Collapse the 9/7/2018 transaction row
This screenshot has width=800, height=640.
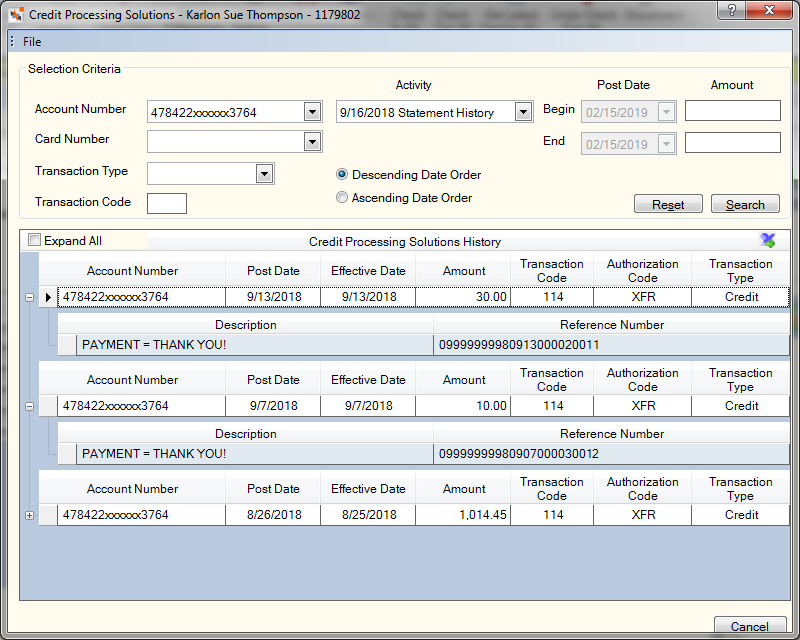click(30, 406)
